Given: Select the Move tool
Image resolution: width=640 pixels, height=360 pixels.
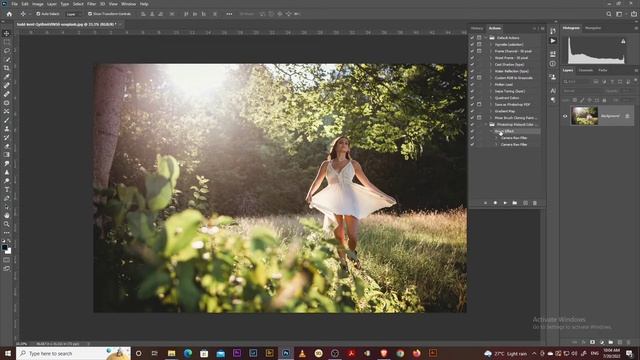Looking at the screenshot, I should point(7,33).
